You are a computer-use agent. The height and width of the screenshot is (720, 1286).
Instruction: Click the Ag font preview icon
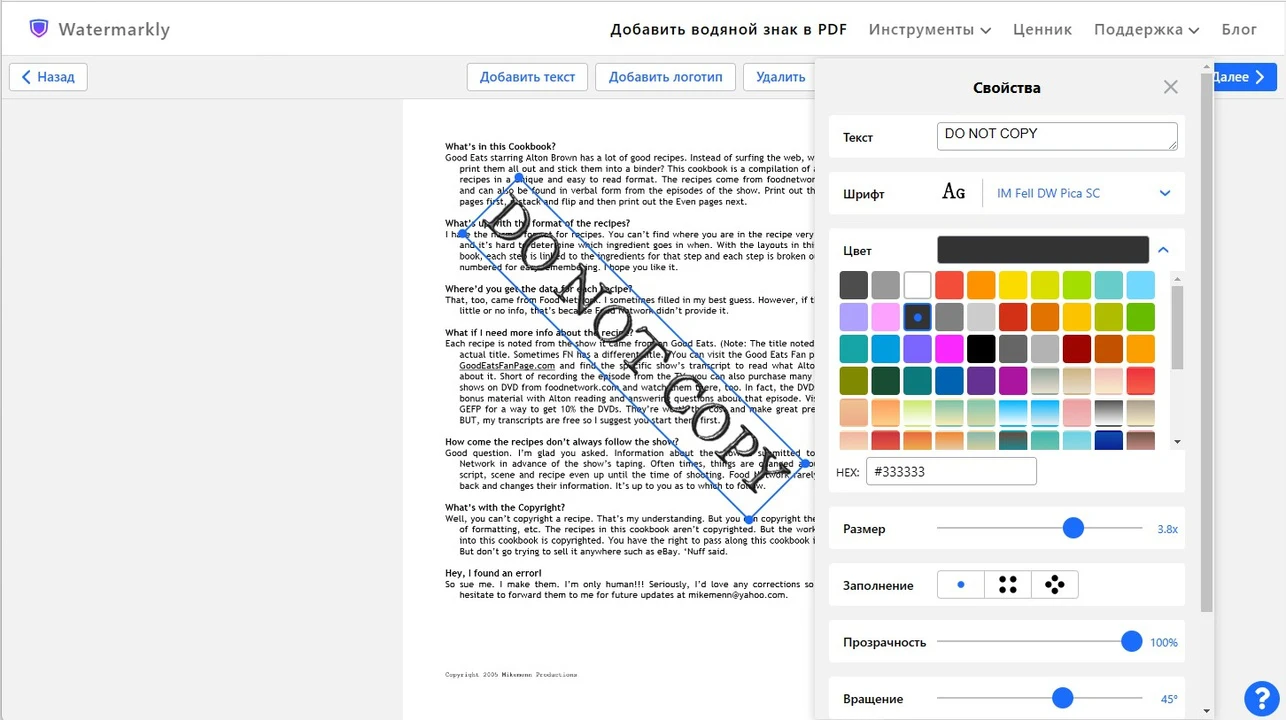[x=954, y=192]
